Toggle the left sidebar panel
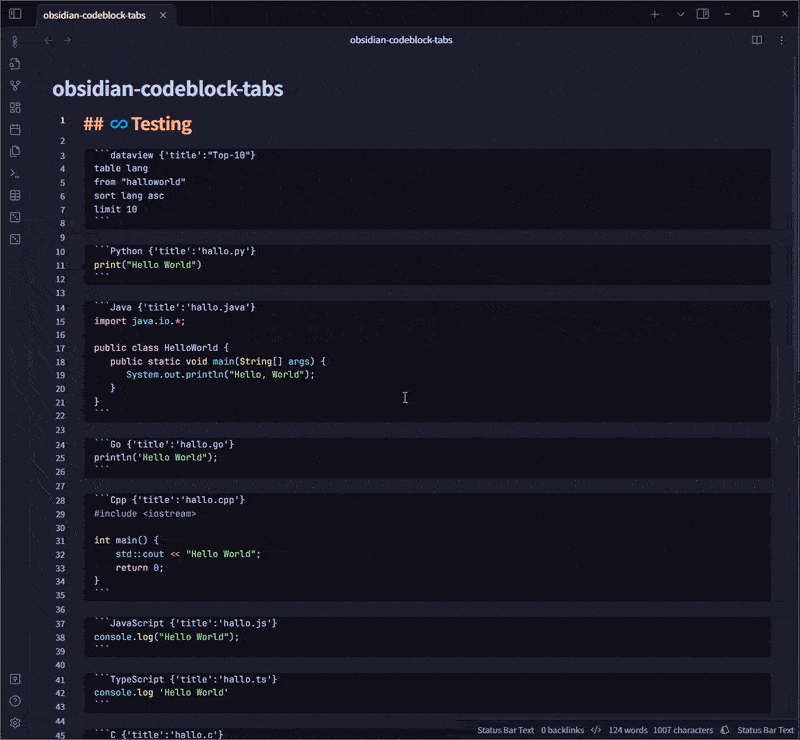The width and height of the screenshot is (800, 740). coord(15,15)
